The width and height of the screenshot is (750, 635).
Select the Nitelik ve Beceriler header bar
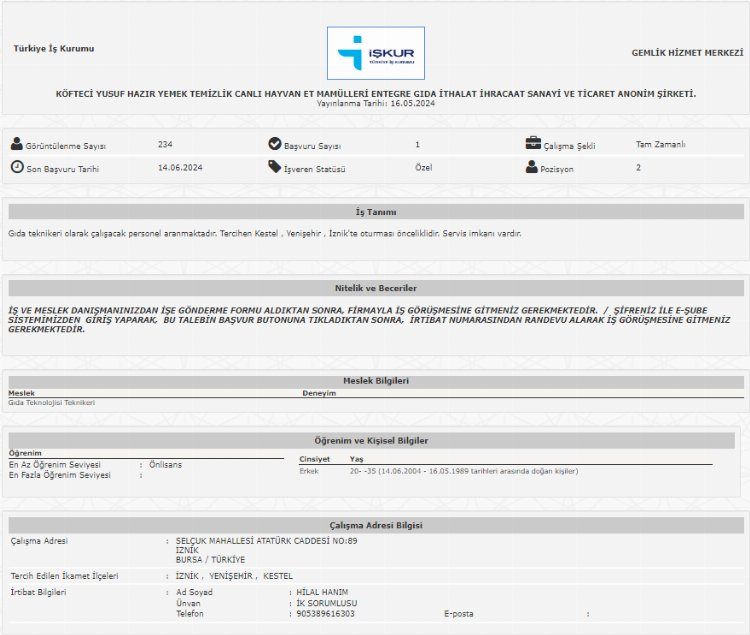[x=376, y=288]
